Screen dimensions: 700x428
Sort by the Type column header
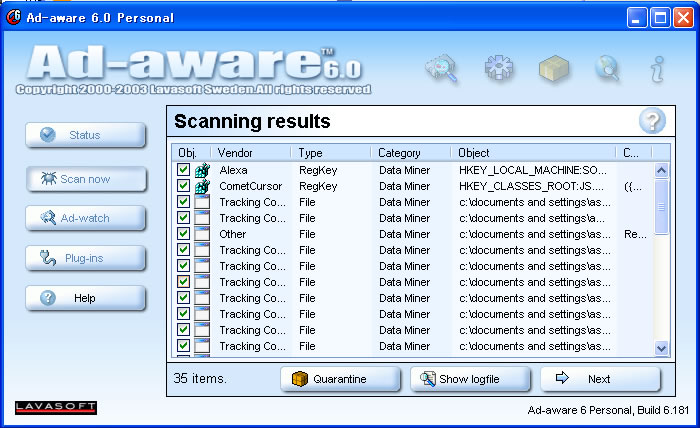tap(331, 153)
